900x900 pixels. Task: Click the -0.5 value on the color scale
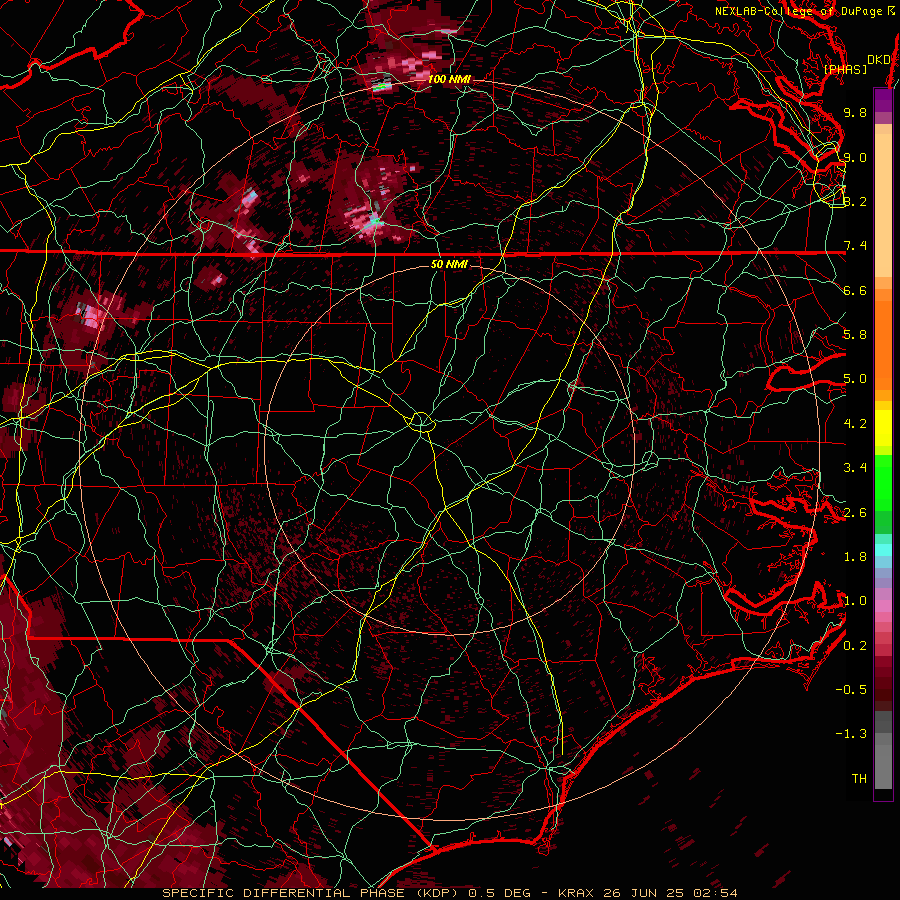(x=851, y=690)
